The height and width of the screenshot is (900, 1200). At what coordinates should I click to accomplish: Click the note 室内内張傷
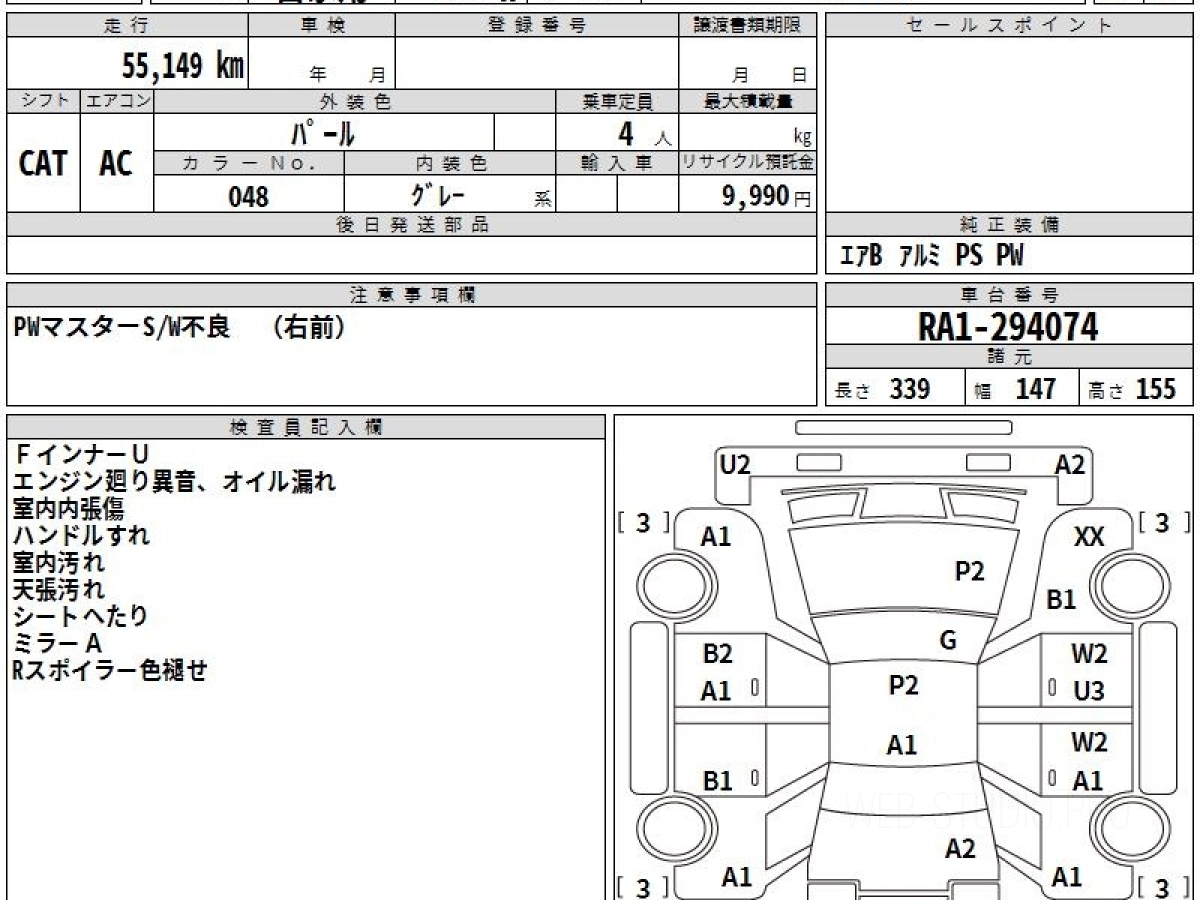(68, 509)
